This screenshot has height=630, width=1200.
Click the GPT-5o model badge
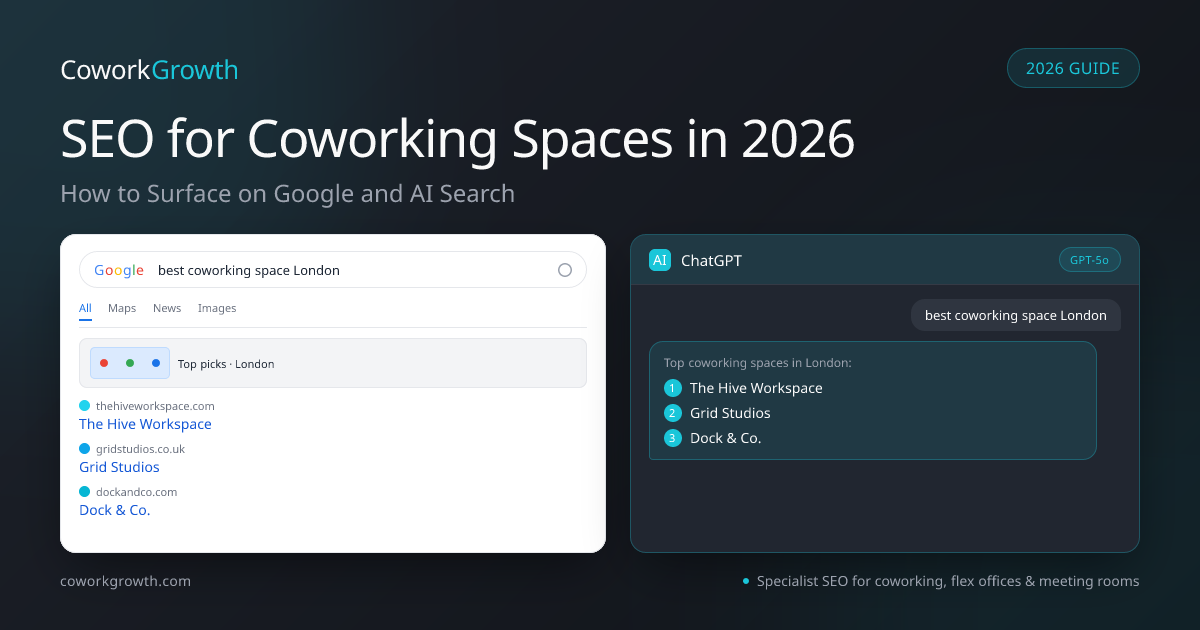coord(1090,260)
